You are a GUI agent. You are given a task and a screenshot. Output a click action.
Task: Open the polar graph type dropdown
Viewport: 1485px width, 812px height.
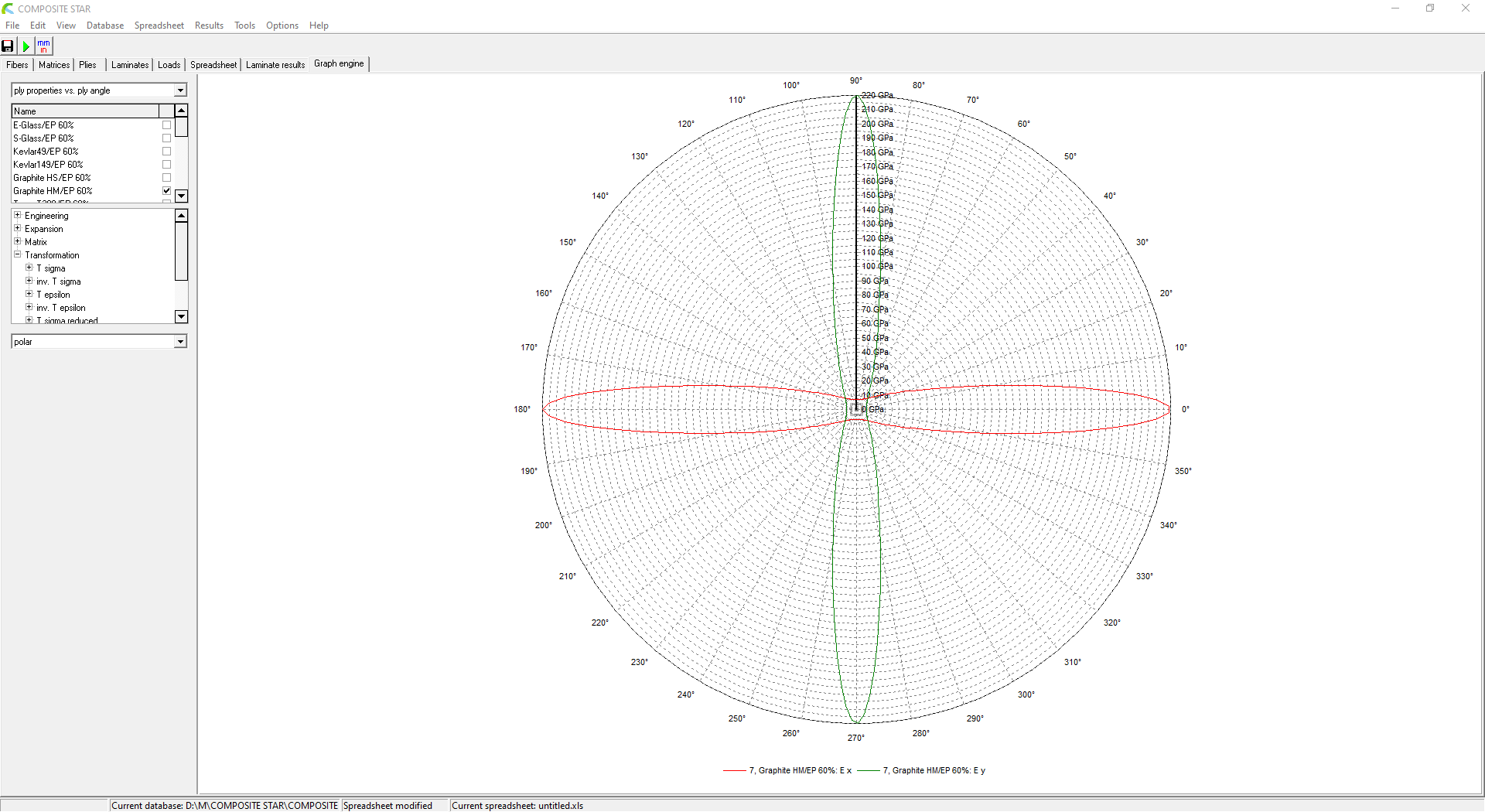pyautogui.click(x=180, y=342)
